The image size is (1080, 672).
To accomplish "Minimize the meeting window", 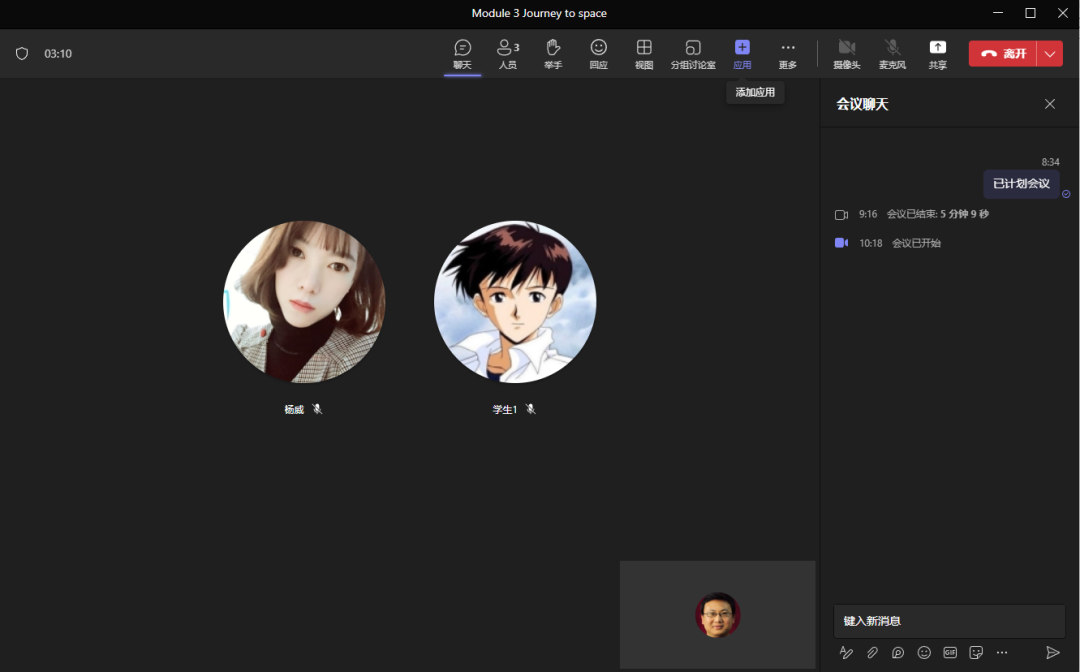I will (998, 12).
